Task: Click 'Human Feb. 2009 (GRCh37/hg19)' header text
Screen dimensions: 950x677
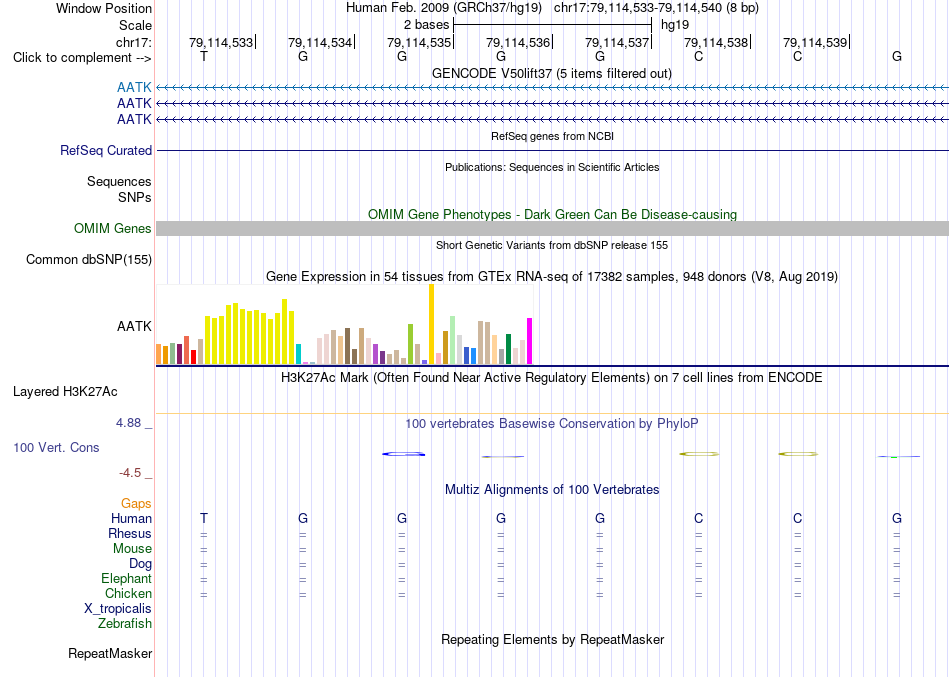Action: click(x=444, y=8)
